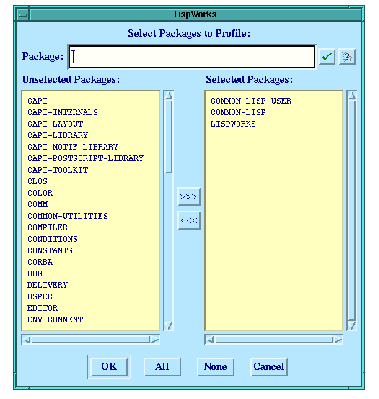Screen dimensions: 379x399
Task: Click left arrow of Unselected Packages horizontal scrollbar
Action: point(27,340)
